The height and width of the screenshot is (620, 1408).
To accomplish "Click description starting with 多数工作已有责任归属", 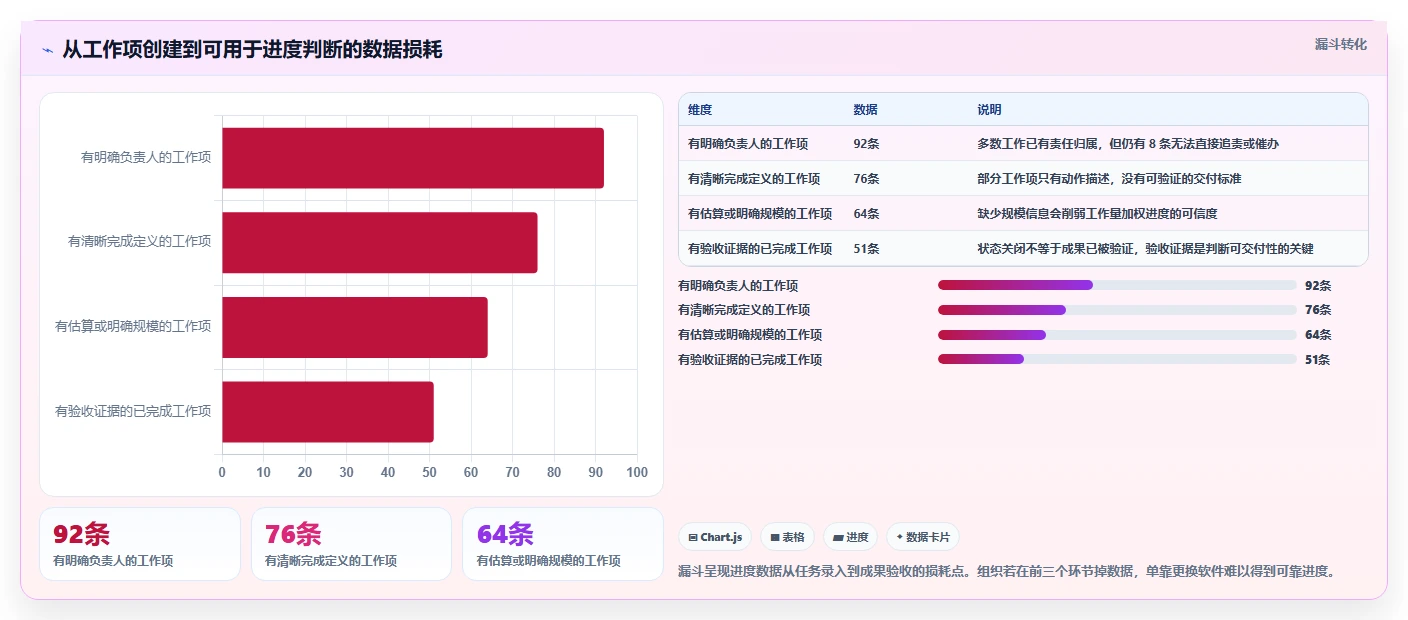I will click(1128, 144).
